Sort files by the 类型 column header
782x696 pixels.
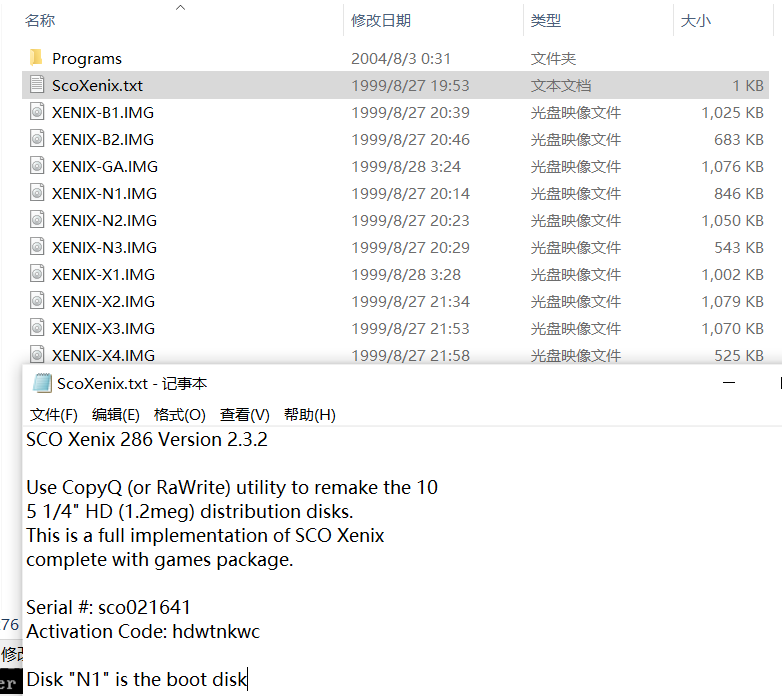[x=546, y=20]
